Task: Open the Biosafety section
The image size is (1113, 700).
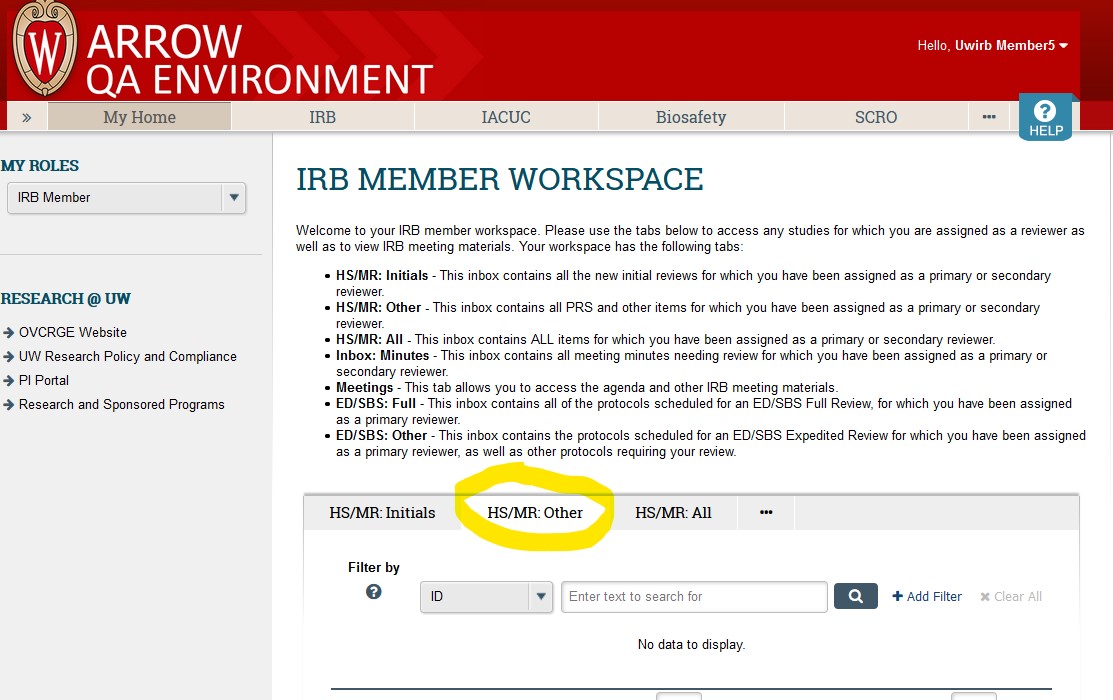Action: [x=690, y=117]
